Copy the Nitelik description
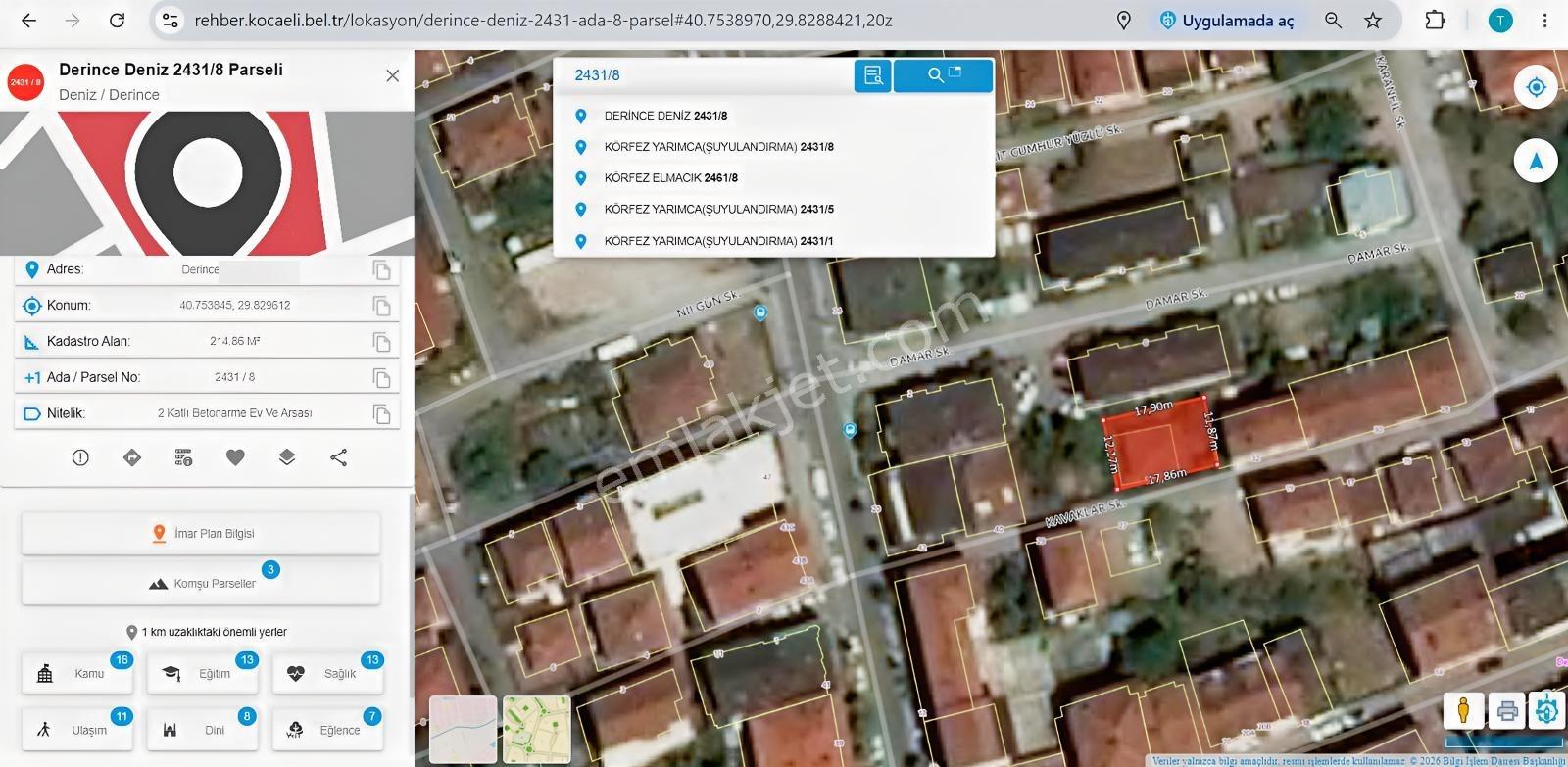This screenshot has width=1568, height=767. [x=382, y=414]
